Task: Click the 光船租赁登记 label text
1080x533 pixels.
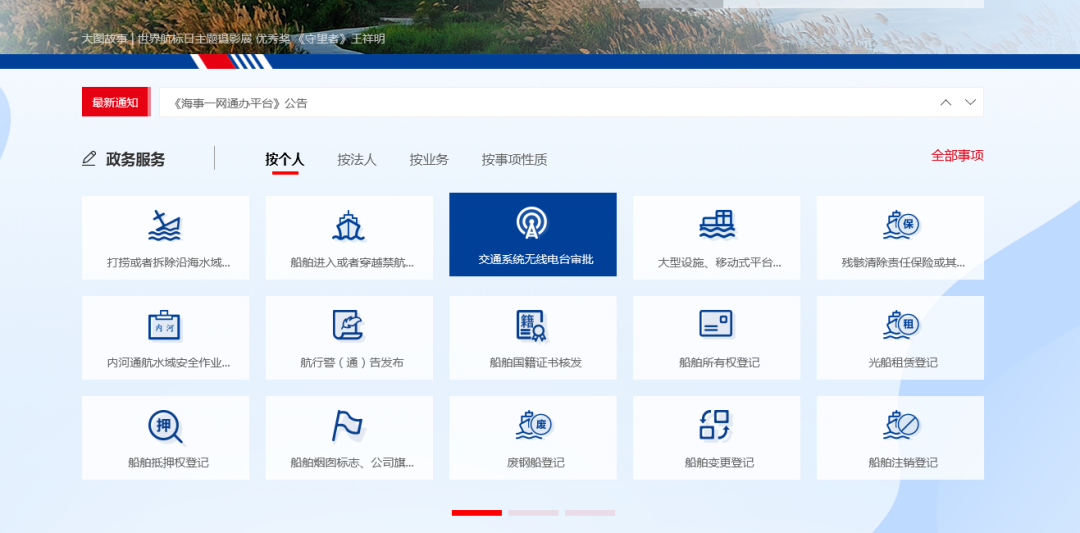Action: 903,363
